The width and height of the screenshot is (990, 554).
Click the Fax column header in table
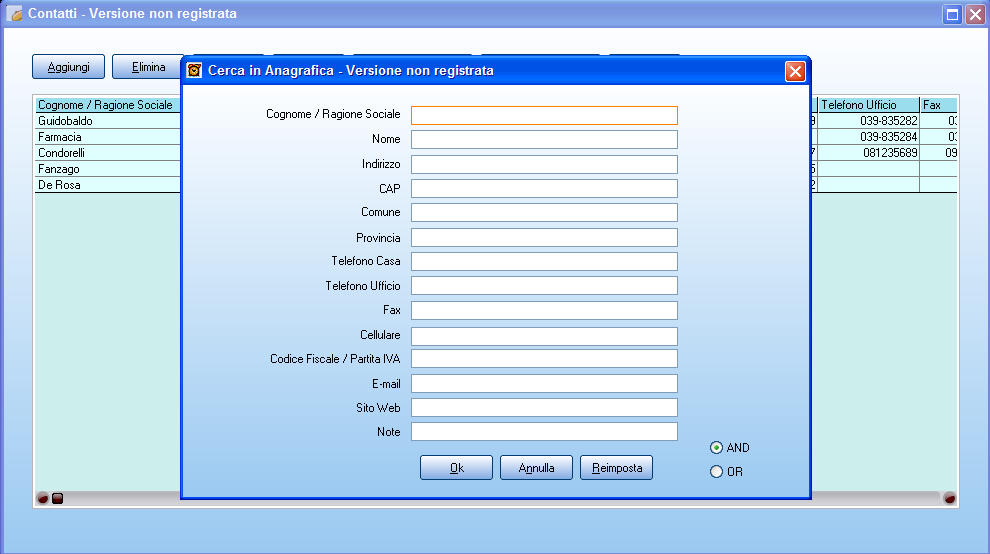(x=938, y=105)
